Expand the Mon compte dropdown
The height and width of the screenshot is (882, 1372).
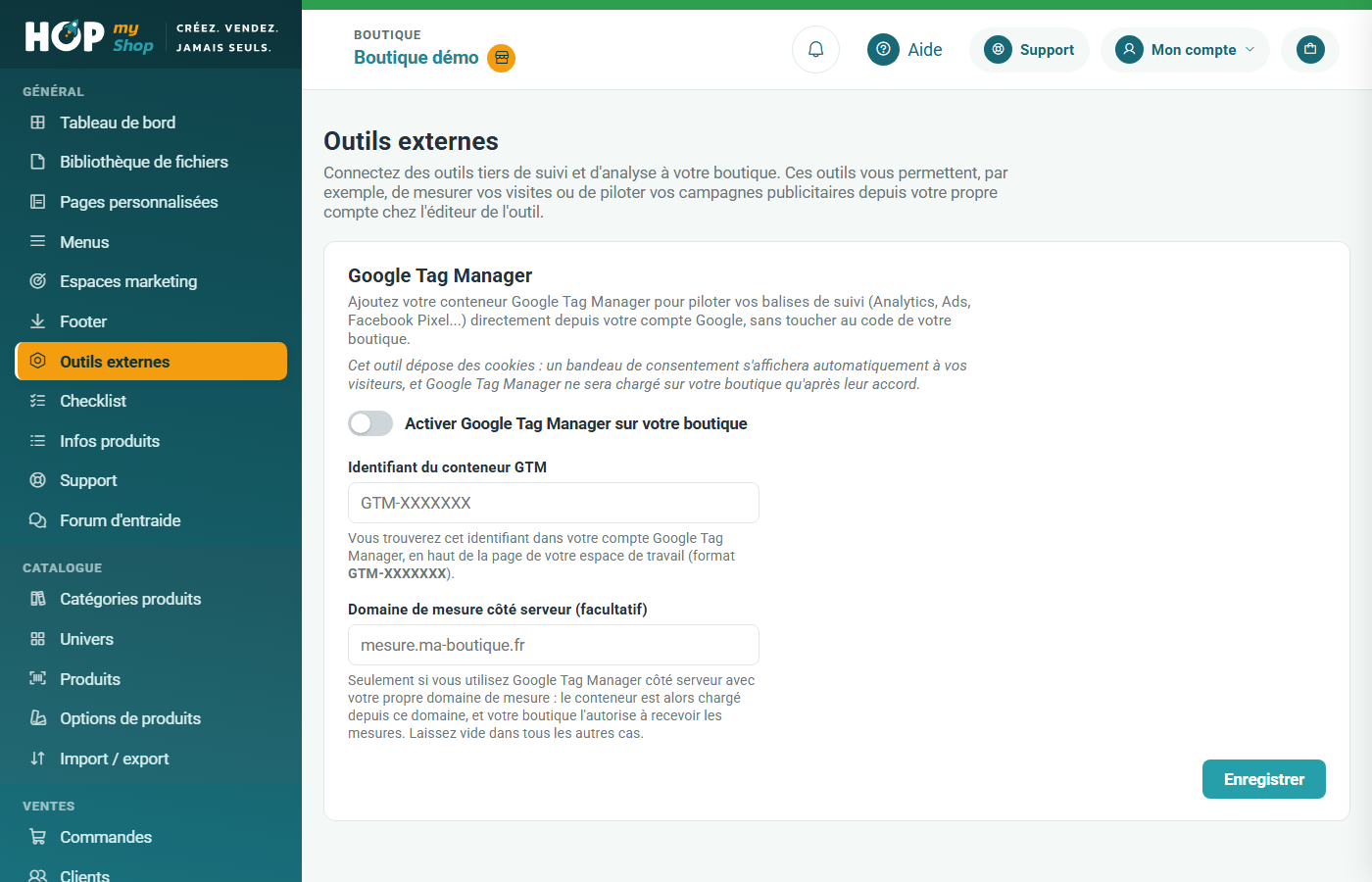point(1185,49)
